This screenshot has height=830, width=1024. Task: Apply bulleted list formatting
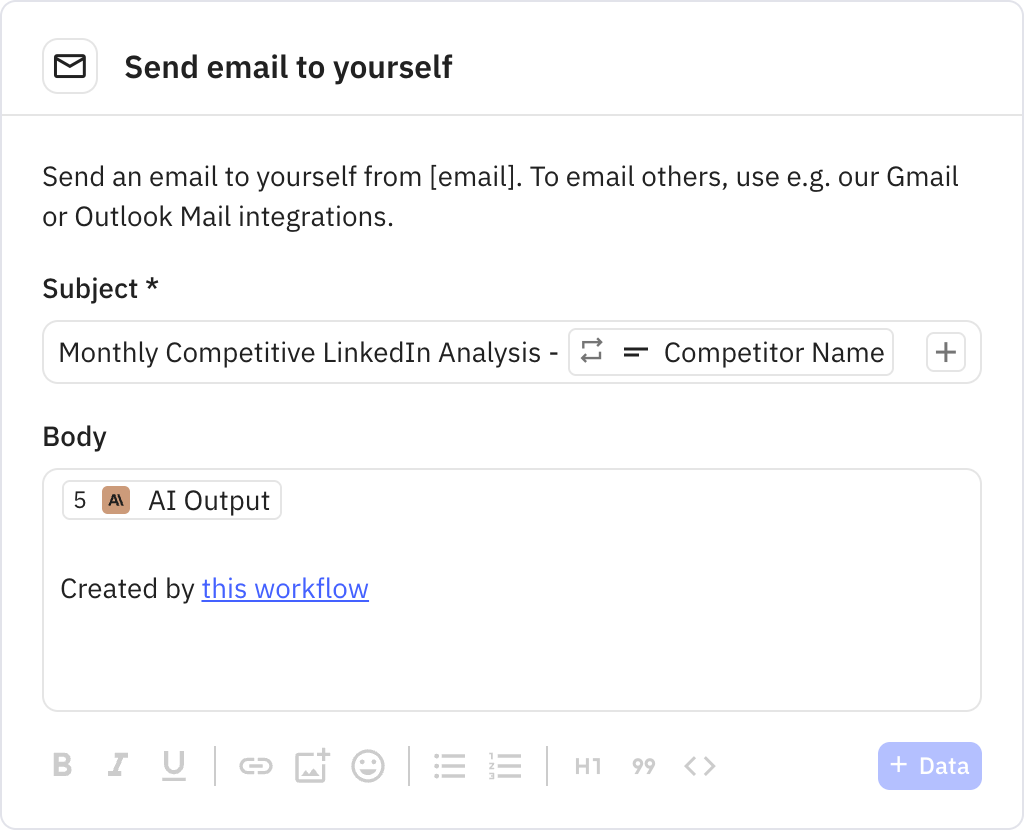[449, 766]
